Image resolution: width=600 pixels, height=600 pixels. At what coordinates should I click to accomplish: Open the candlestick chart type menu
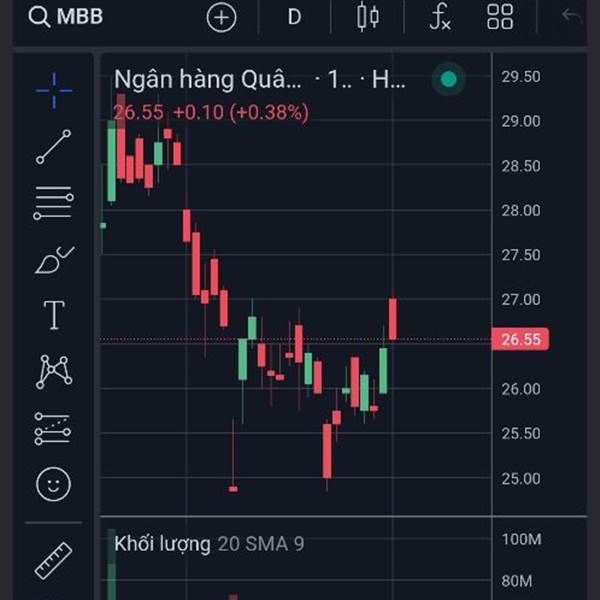click(368, 17)
